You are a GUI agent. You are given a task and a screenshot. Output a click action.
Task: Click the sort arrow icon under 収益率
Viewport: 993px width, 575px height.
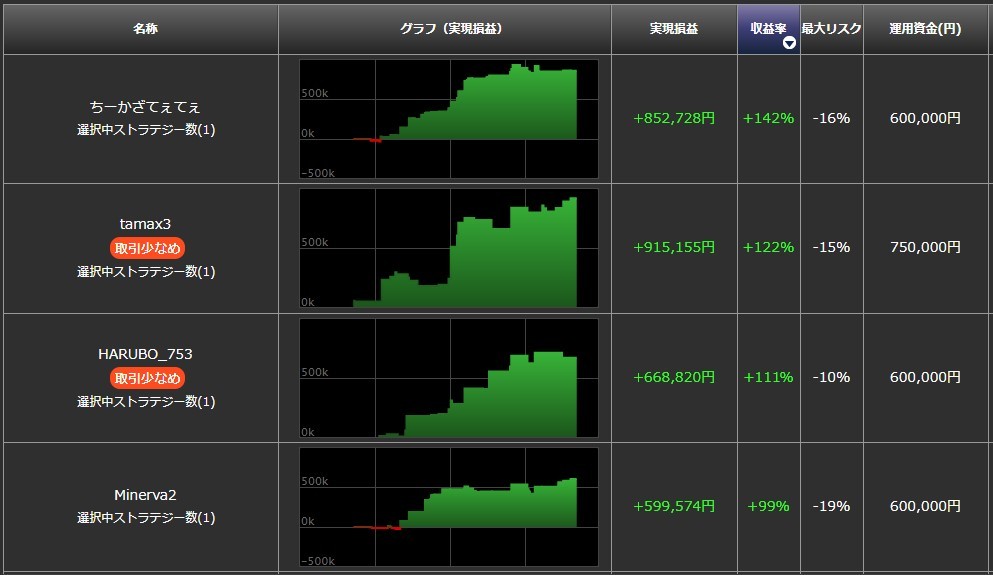point(789,43)
